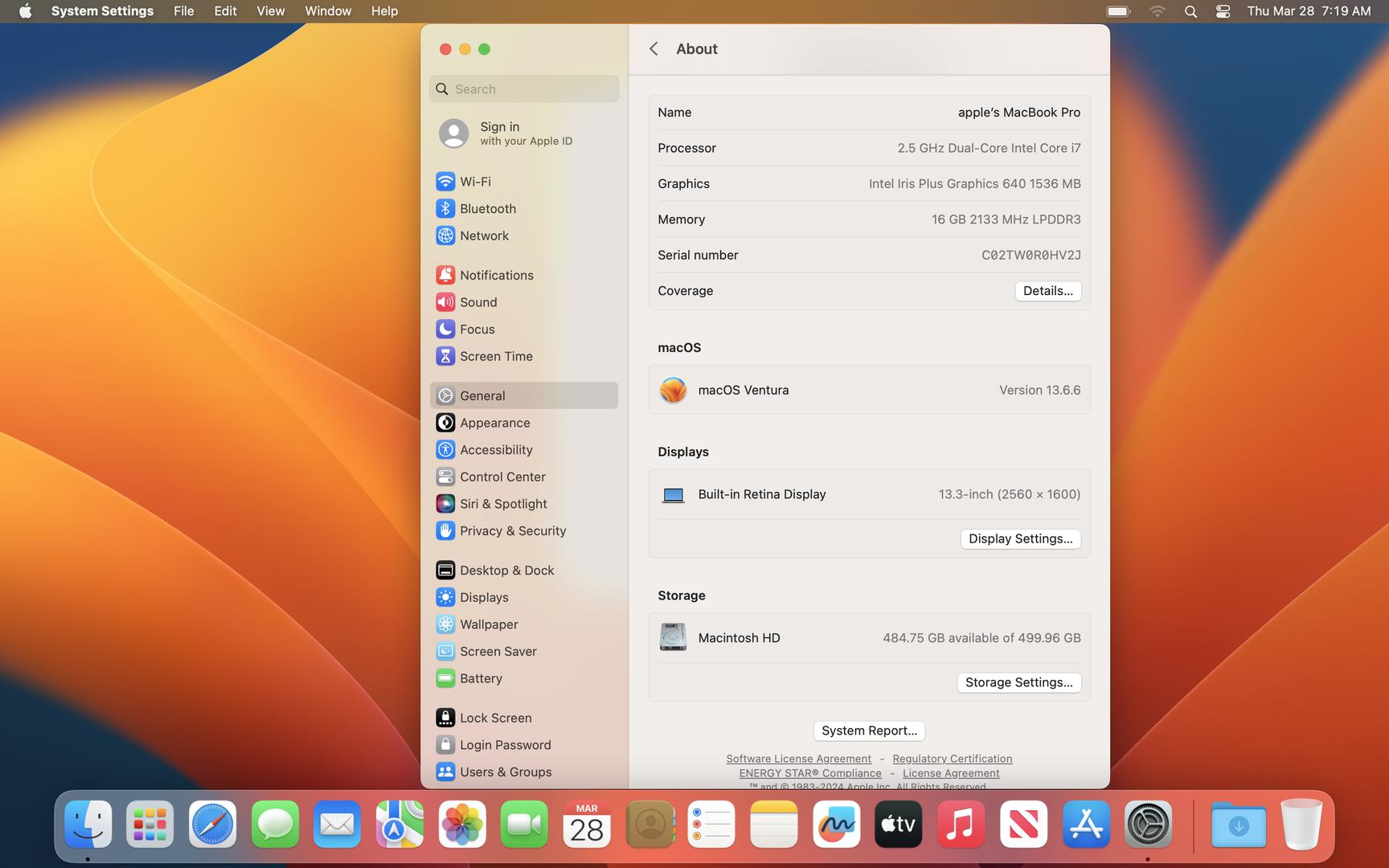Open Users & Groups settings
Screen dimensions: 1389x868
524,772
